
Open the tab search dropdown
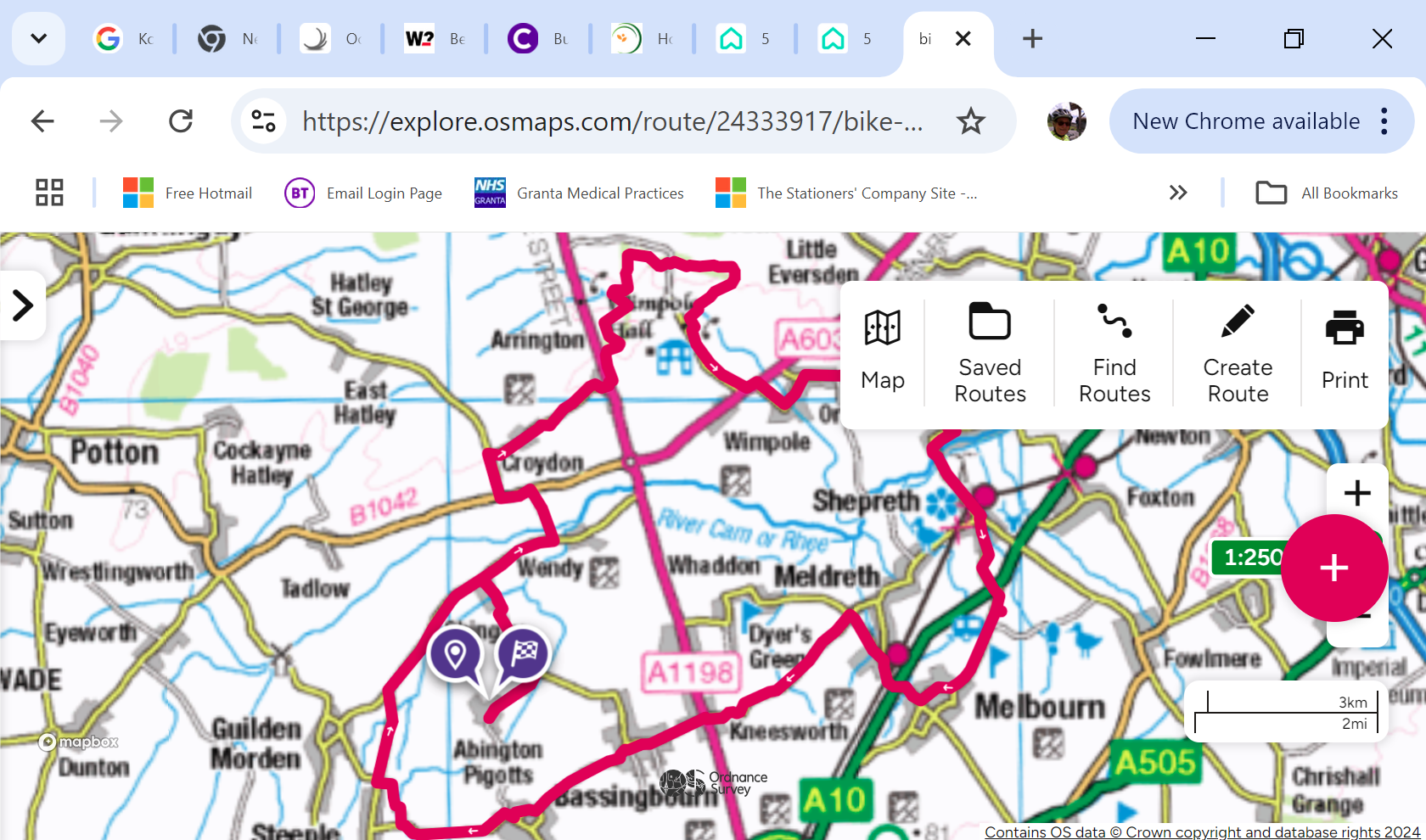38,39
